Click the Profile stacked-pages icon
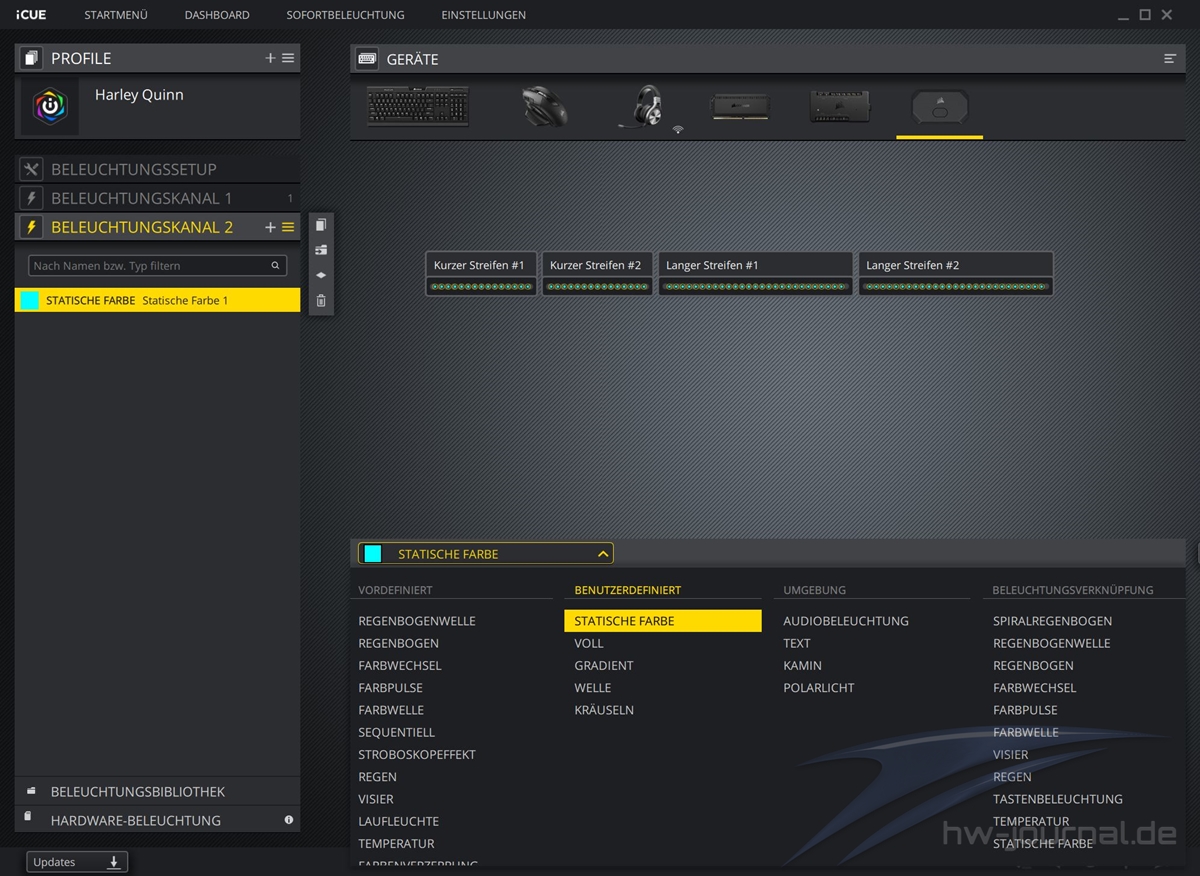This screenshot has height=876, width=1200. click(x=31, y=58)
